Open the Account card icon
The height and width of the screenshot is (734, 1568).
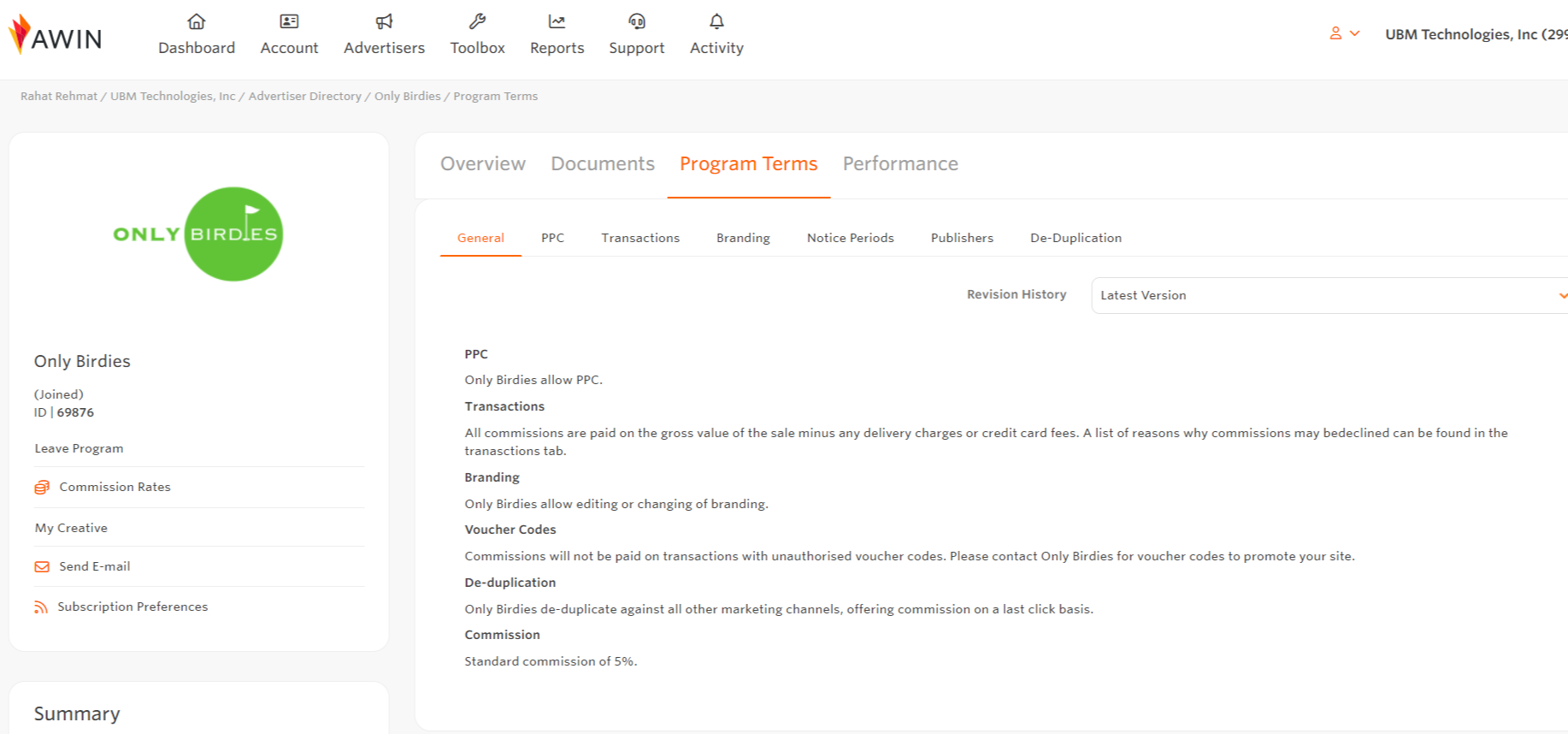(x=289, y=21)
